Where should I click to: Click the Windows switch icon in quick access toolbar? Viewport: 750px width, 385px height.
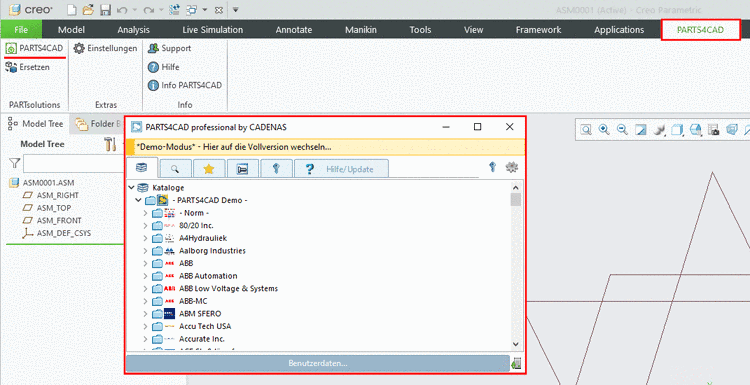point(192,10)
